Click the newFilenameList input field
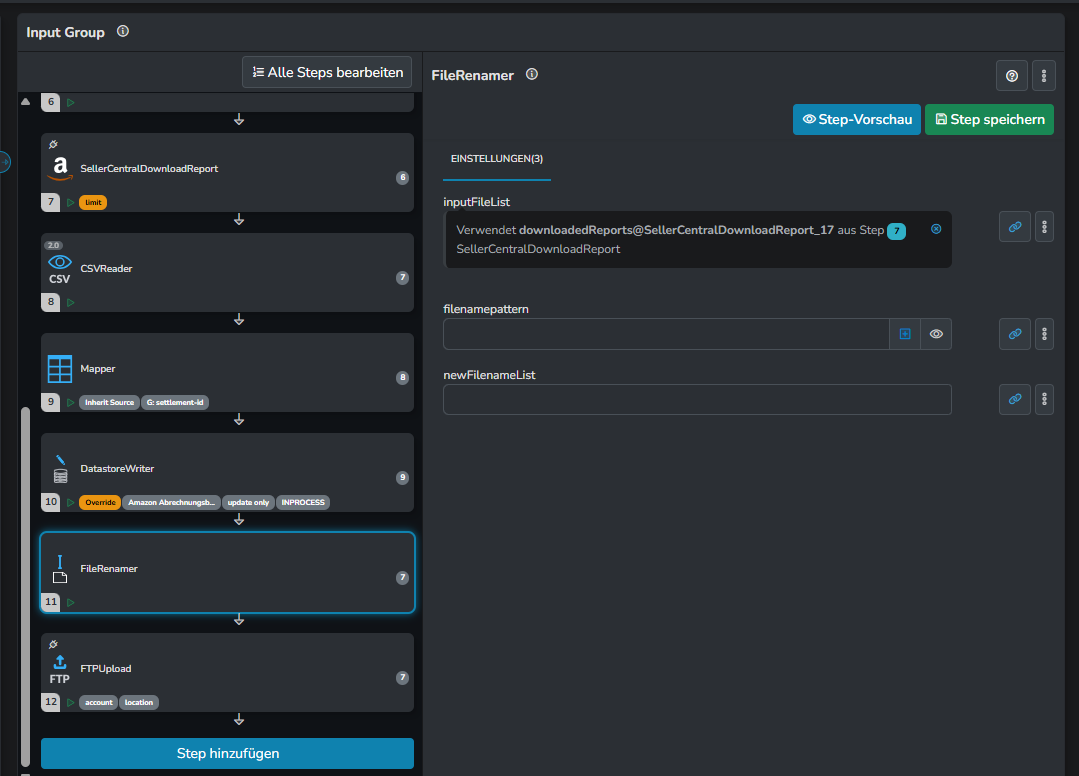 pos(697,400)
